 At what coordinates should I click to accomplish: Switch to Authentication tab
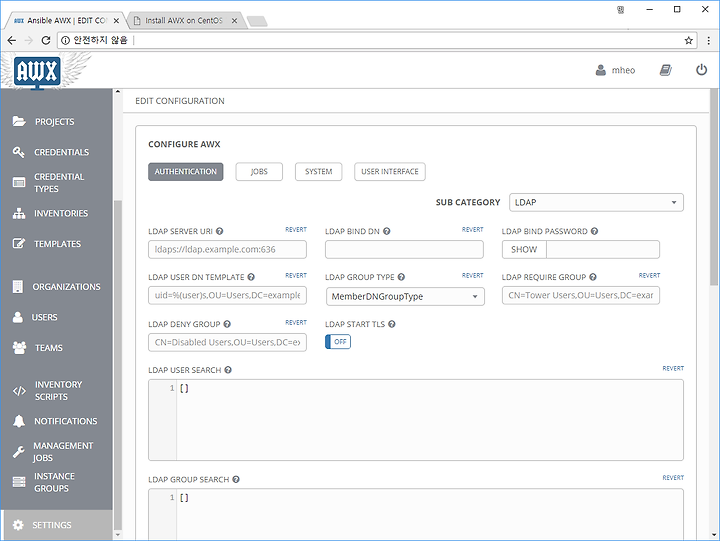(x=186, y=172)
